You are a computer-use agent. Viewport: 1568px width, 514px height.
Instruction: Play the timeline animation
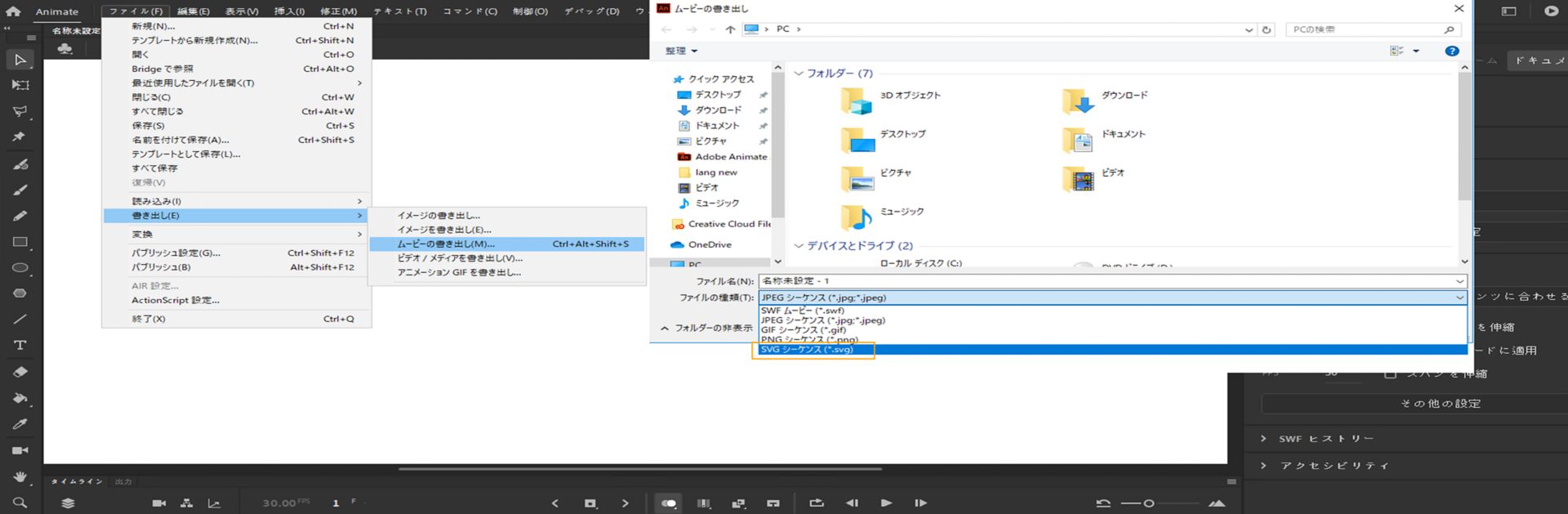click(886, 503)
